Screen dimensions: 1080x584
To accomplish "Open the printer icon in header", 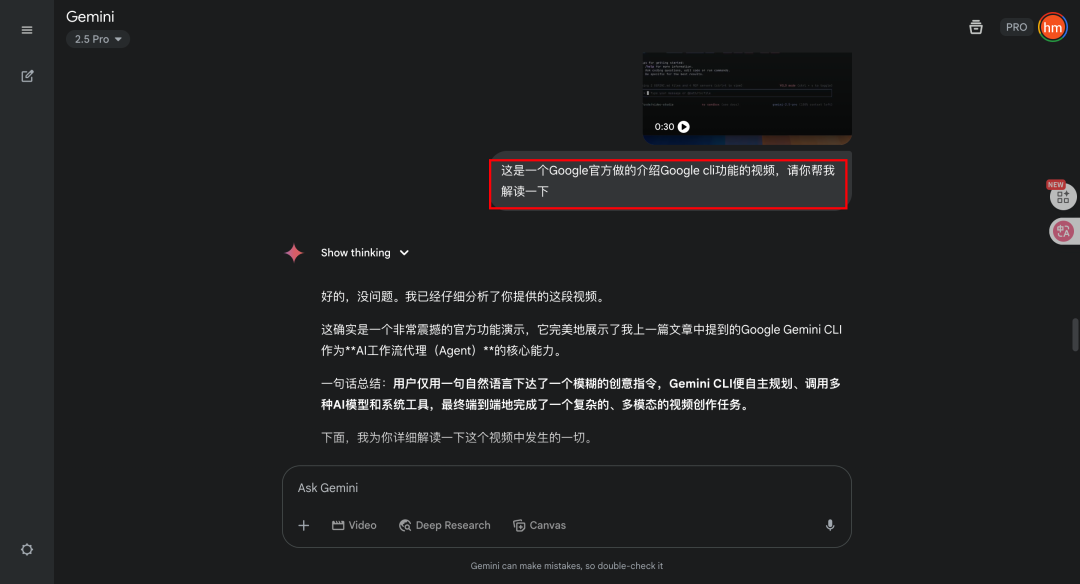I will pyautogui.click(x=975, y=28).
